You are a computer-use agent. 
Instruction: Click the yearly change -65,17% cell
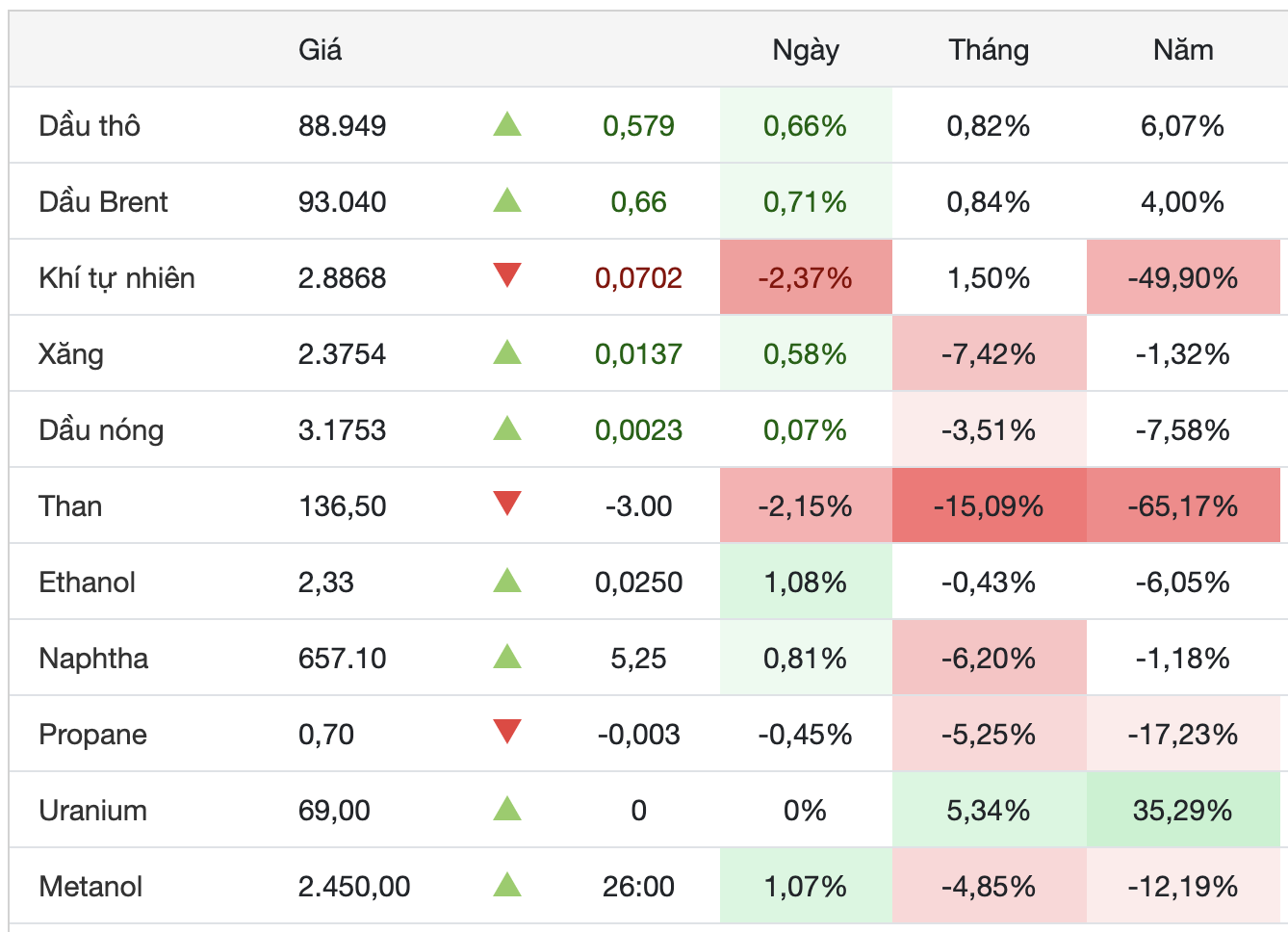pos(1183,505)
